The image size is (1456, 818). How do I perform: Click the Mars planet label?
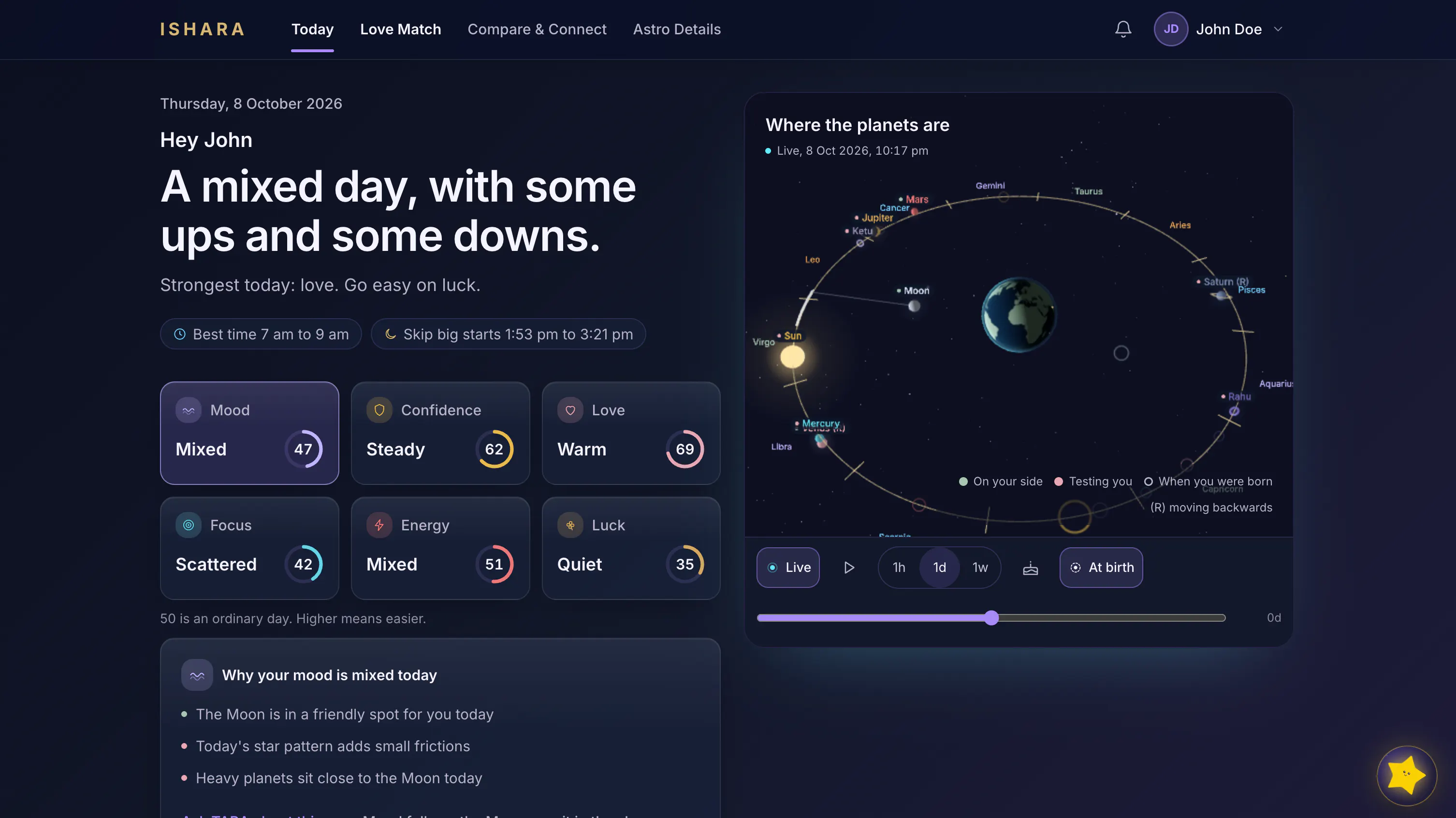pos(914,199)
